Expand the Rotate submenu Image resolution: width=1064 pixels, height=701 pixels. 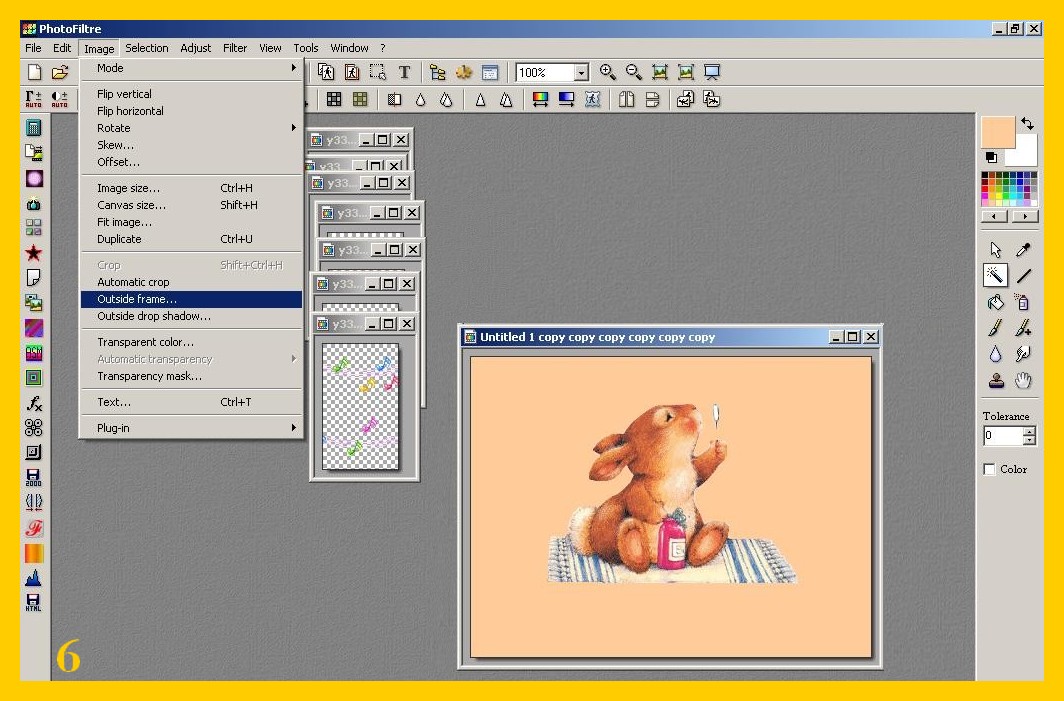[x=190, y=128]
